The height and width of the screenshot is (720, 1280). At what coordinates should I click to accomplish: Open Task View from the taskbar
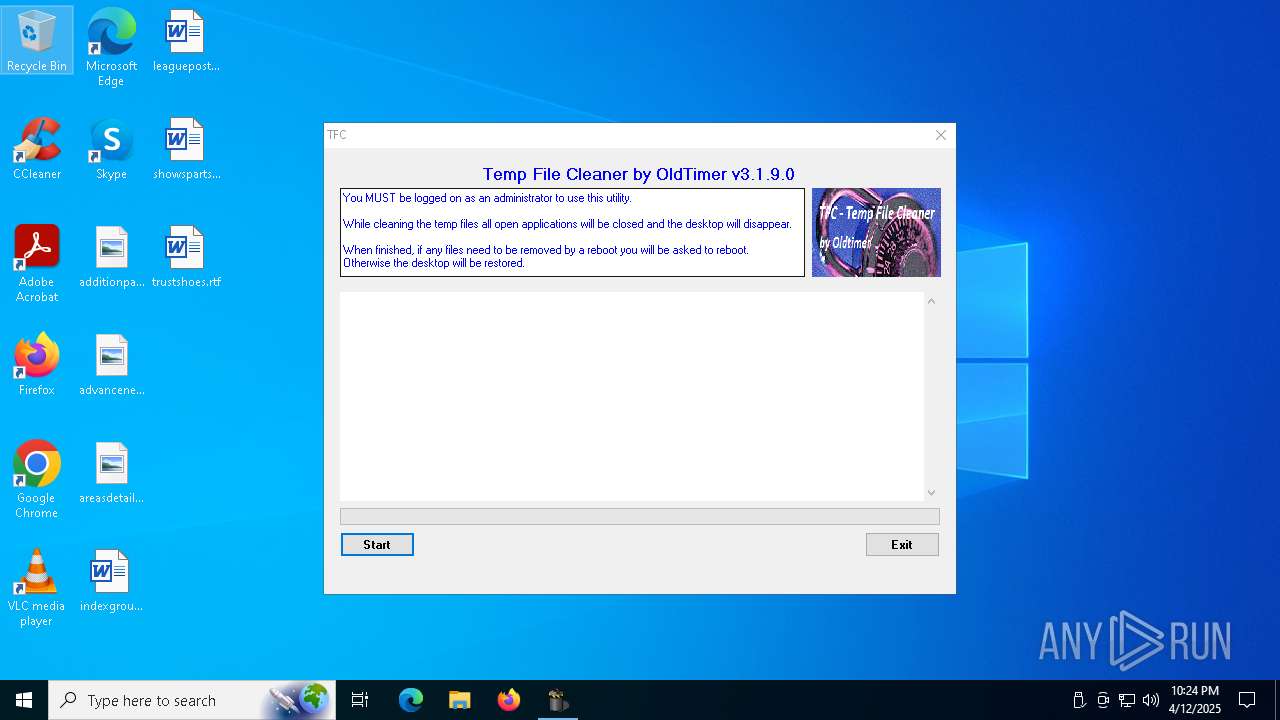coord(360,700)
